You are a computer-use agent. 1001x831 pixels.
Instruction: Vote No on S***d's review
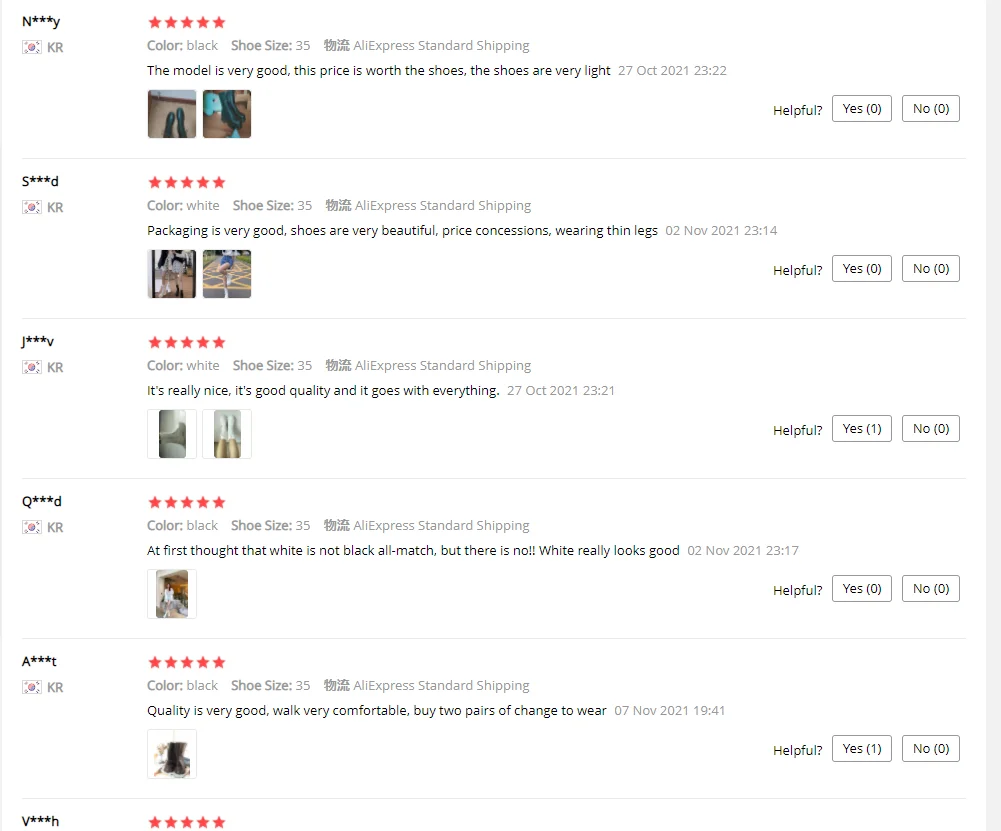tap(931, 269)
